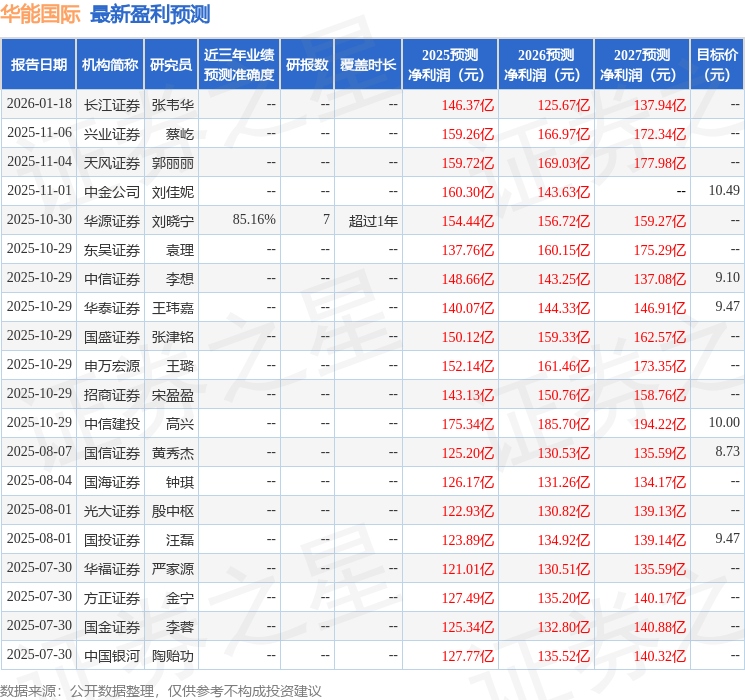This screenshot has height=700, width=745.
Task: Click institution 国信证券
Action: point(112,453)
